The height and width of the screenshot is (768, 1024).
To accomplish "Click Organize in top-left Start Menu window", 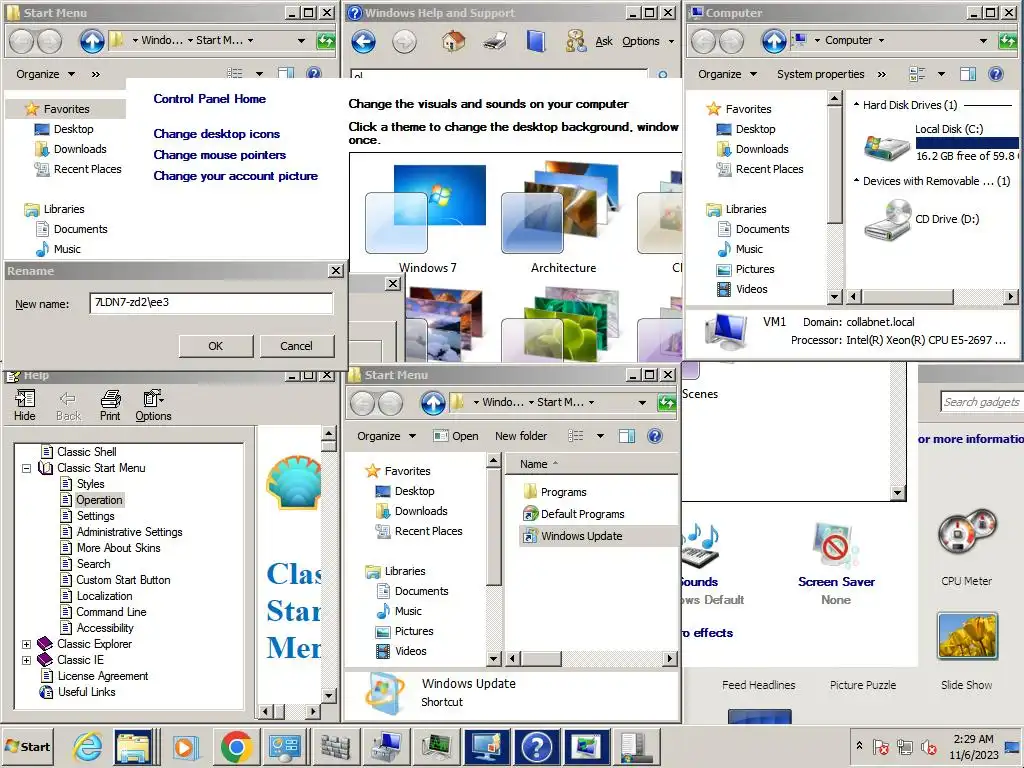I will coord(45,74).
